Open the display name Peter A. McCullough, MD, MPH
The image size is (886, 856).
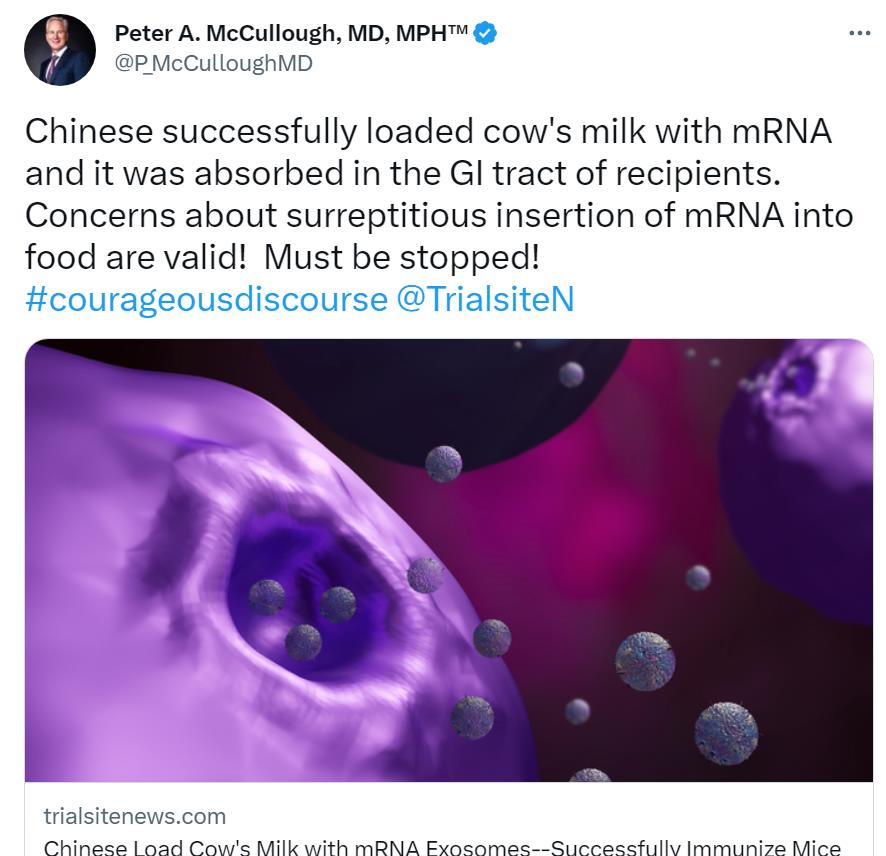(x=291, y=33)
